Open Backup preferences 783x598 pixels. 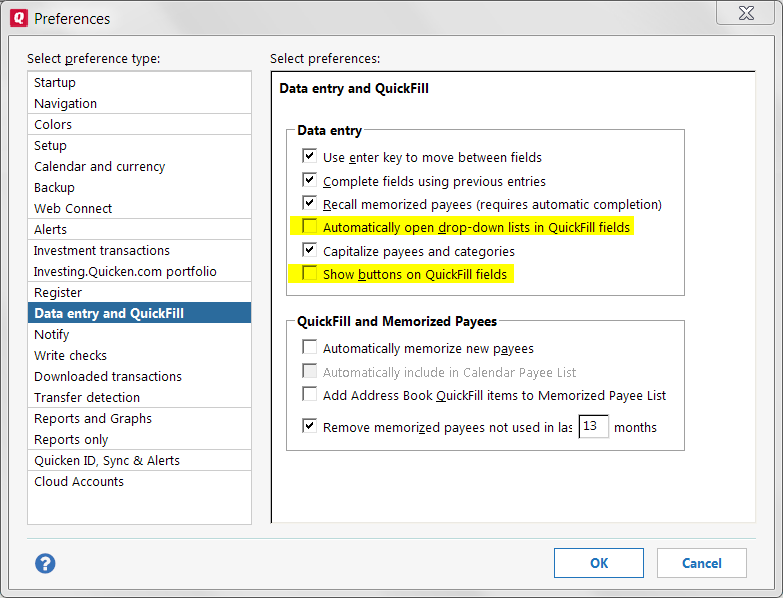click(139, 187)
